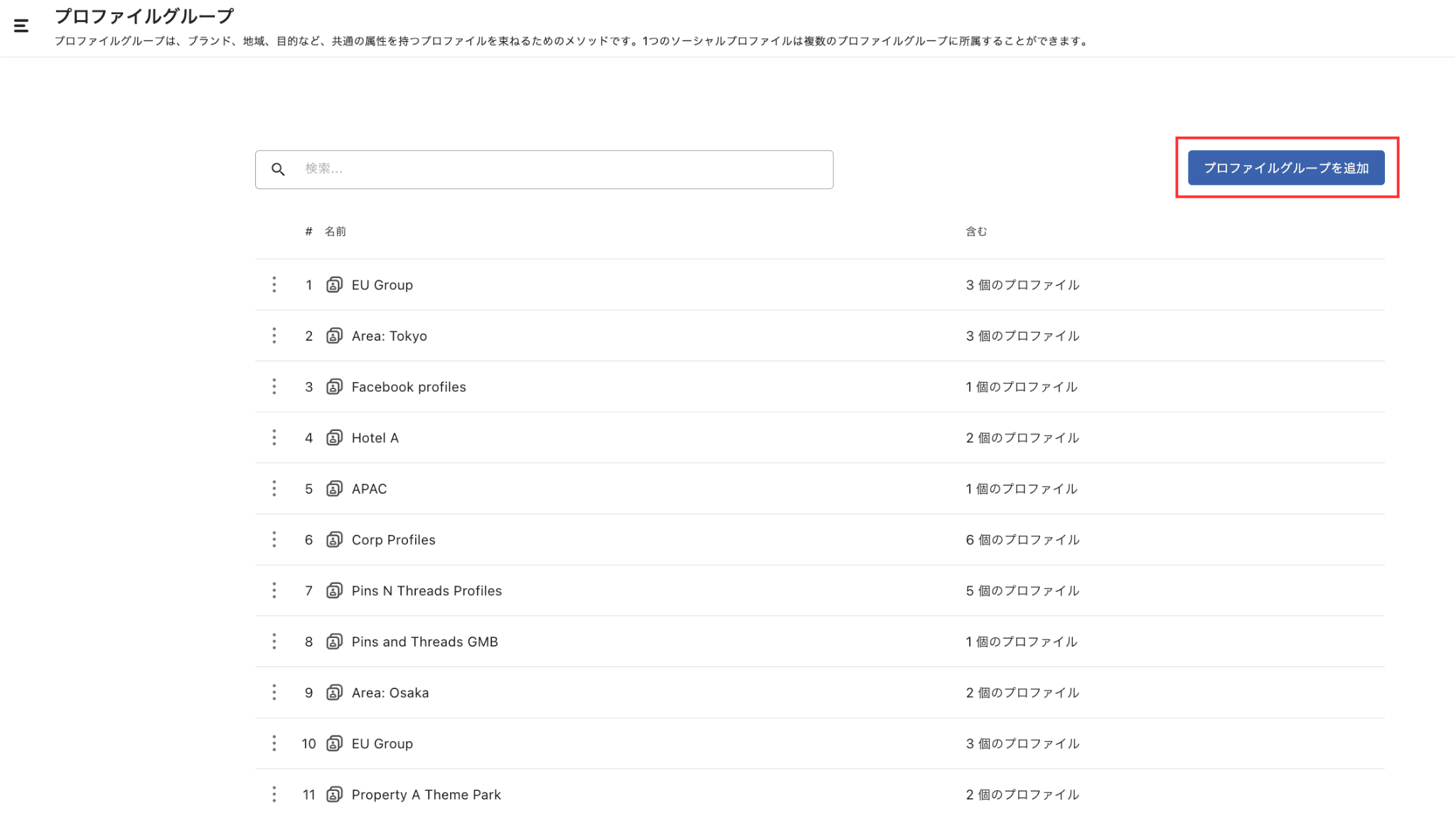Open the Area: Tokyo profile group
This screenshot has width=1456, height=840.
[389, 336]
